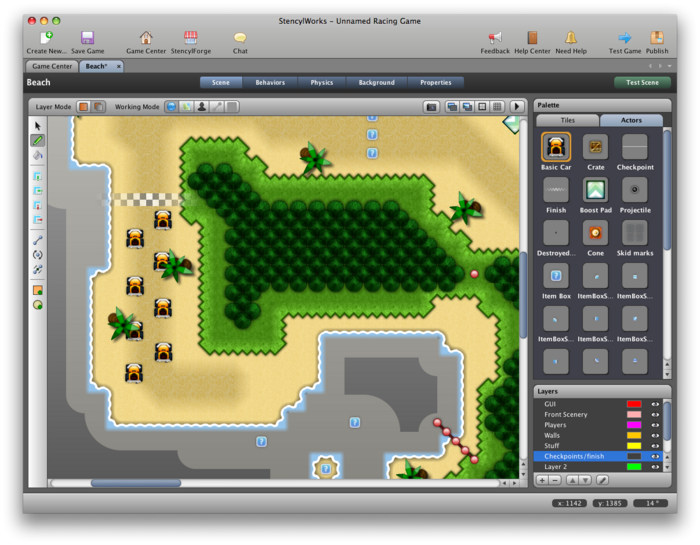700x545 pixels.
Task: Select the Crate actor in palette
Action: pos(596,146)
